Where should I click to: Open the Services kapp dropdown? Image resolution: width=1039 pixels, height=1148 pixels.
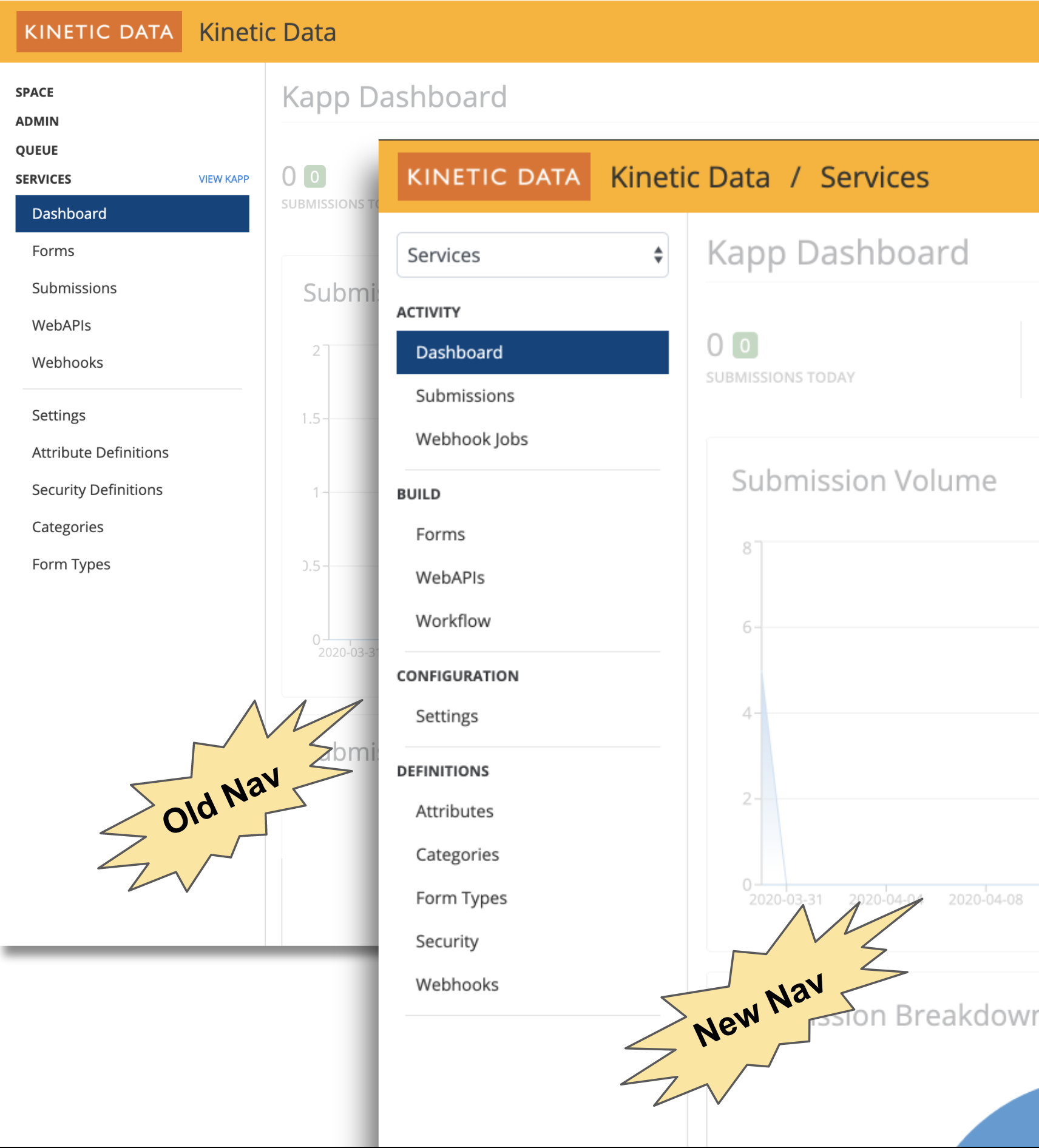(532, 255)
